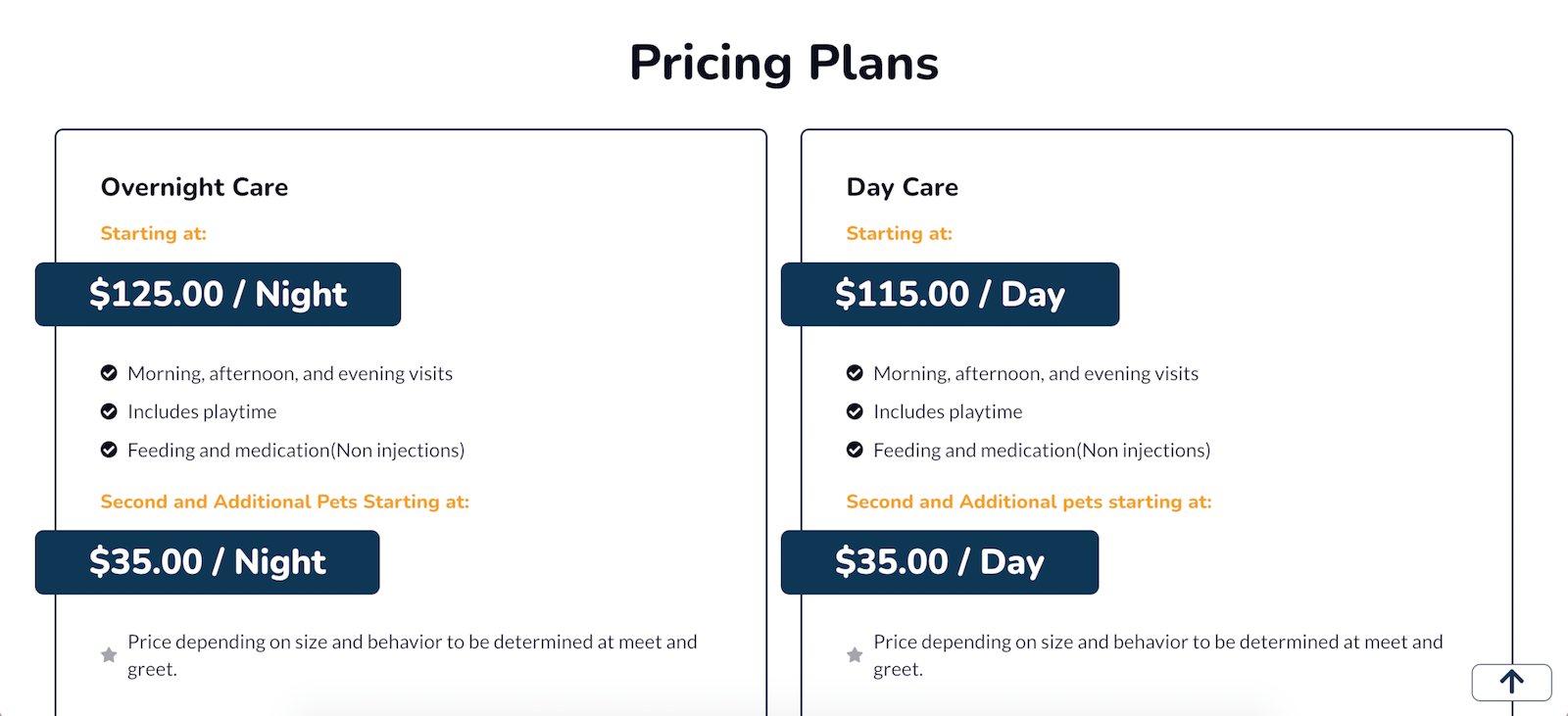1568x716 pixels.
Task: Click the checkmark beside Overnight feeding and medication
Action: 110,449
